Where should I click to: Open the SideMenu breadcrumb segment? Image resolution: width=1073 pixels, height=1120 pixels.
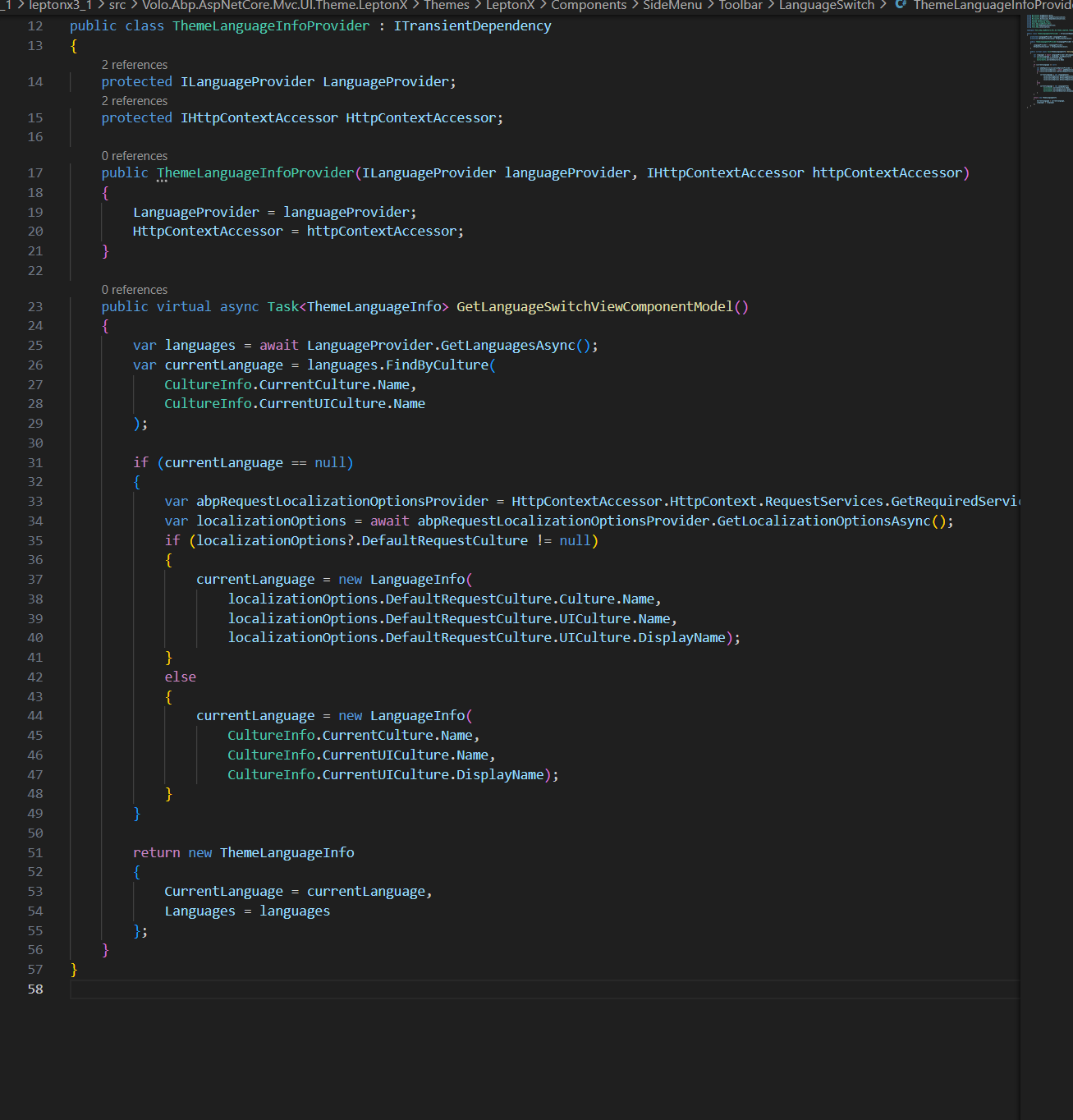click(x=672, y=6)
